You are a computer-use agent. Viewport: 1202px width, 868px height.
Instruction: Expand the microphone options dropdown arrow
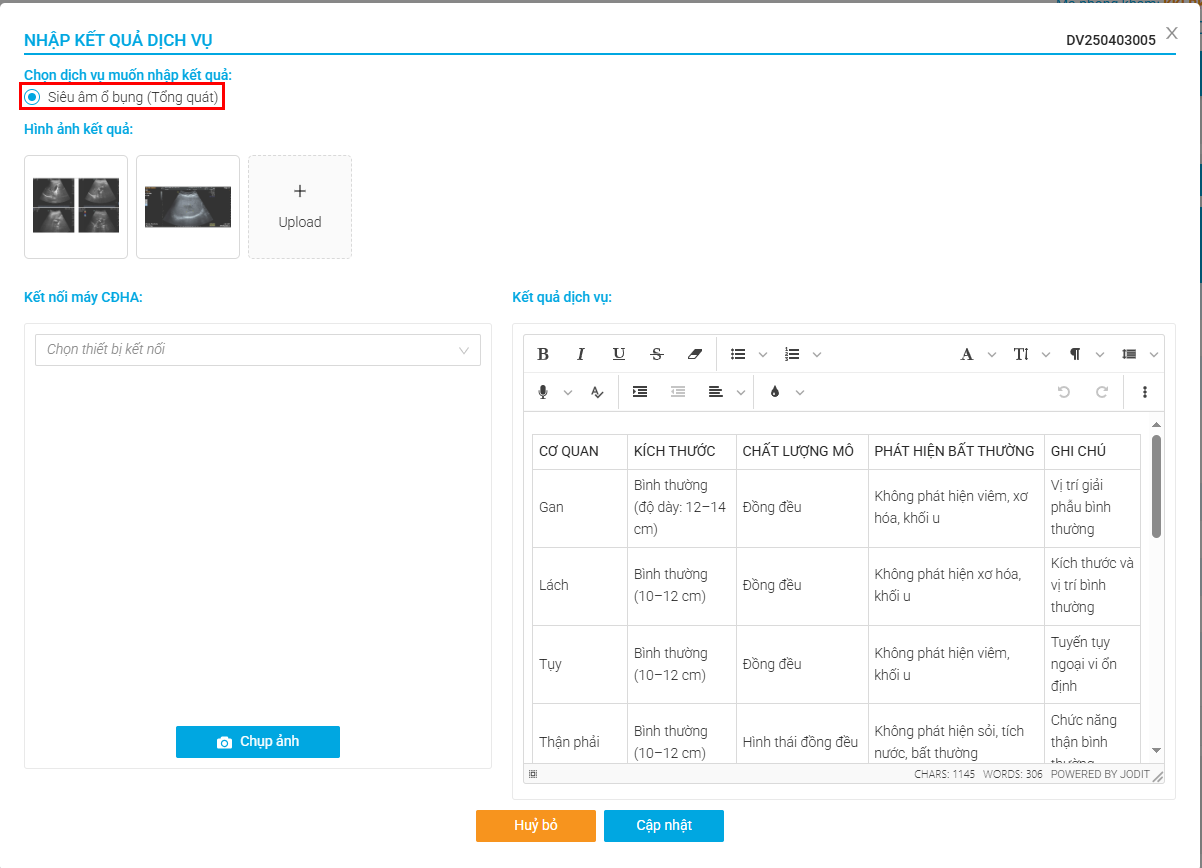pyautogui.click(x=568, y=392)
